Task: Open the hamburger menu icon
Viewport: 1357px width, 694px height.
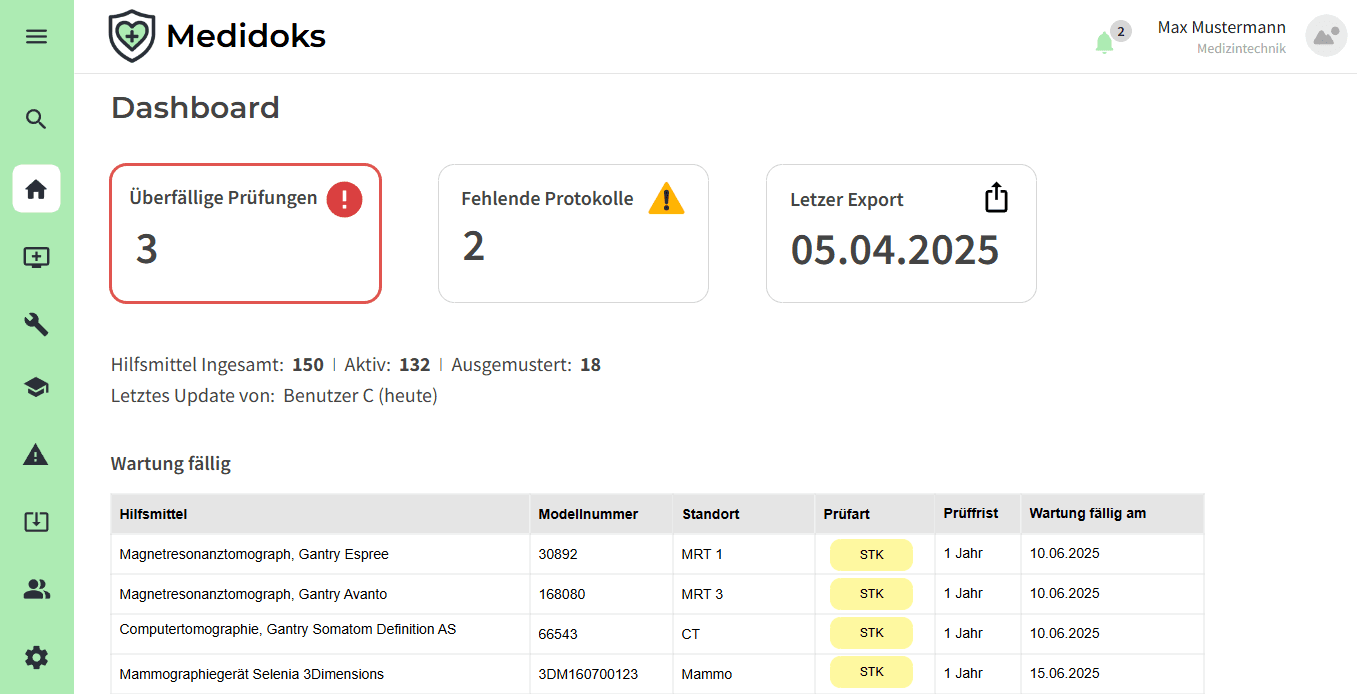Action: pos(36,37)
